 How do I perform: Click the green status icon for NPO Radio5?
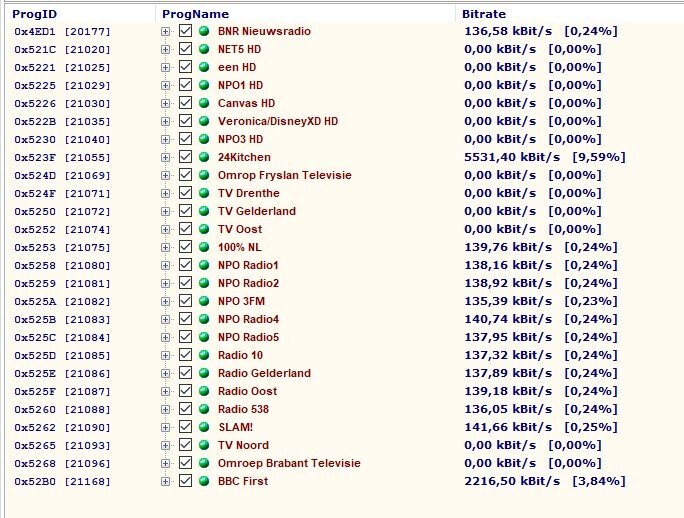204,337
